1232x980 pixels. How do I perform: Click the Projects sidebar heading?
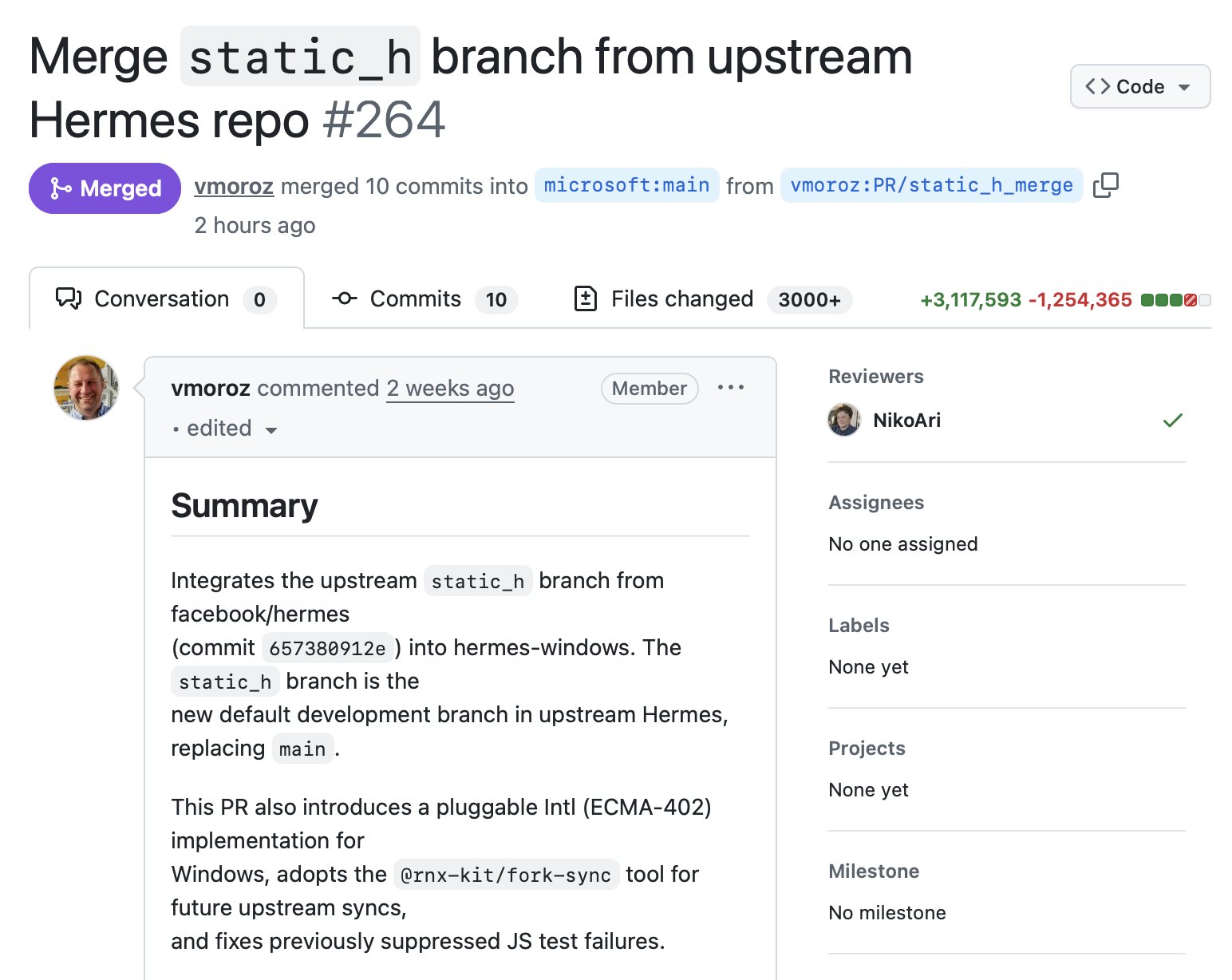coord(867,749)
